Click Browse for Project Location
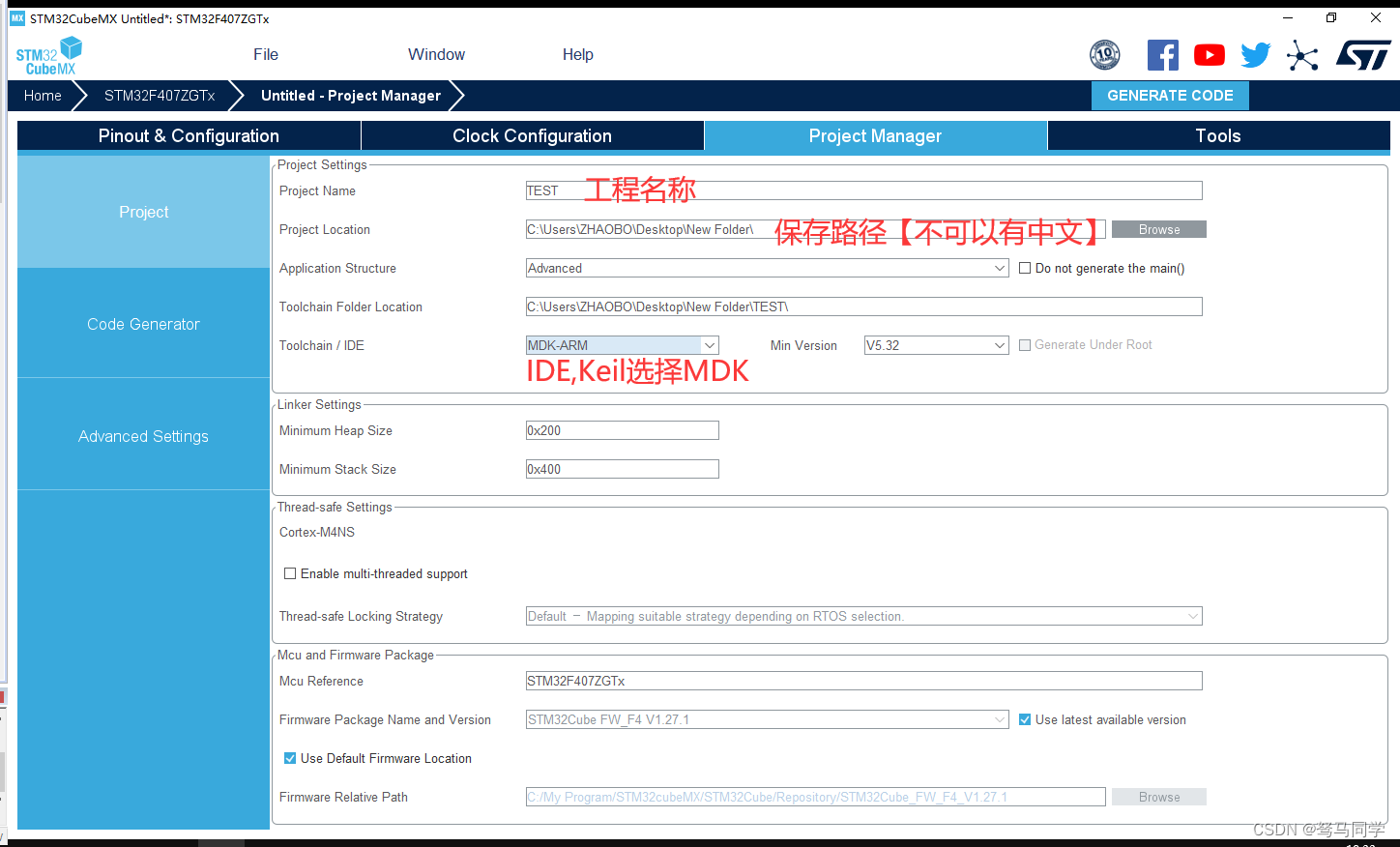This screenshot has width=1400, height=847. (1159, 229)
